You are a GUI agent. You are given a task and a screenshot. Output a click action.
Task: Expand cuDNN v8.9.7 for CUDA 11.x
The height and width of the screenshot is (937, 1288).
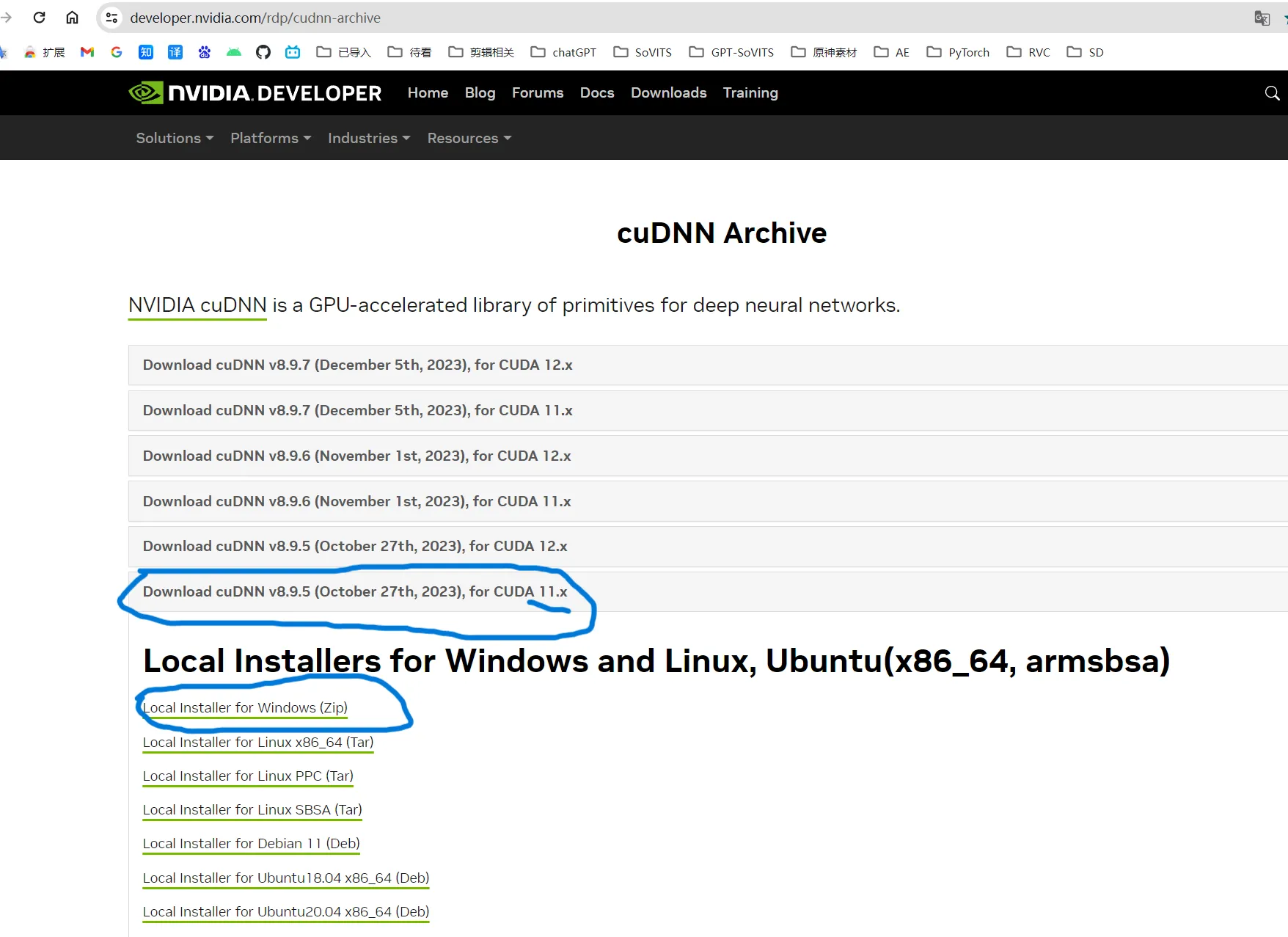pos(708,410)
